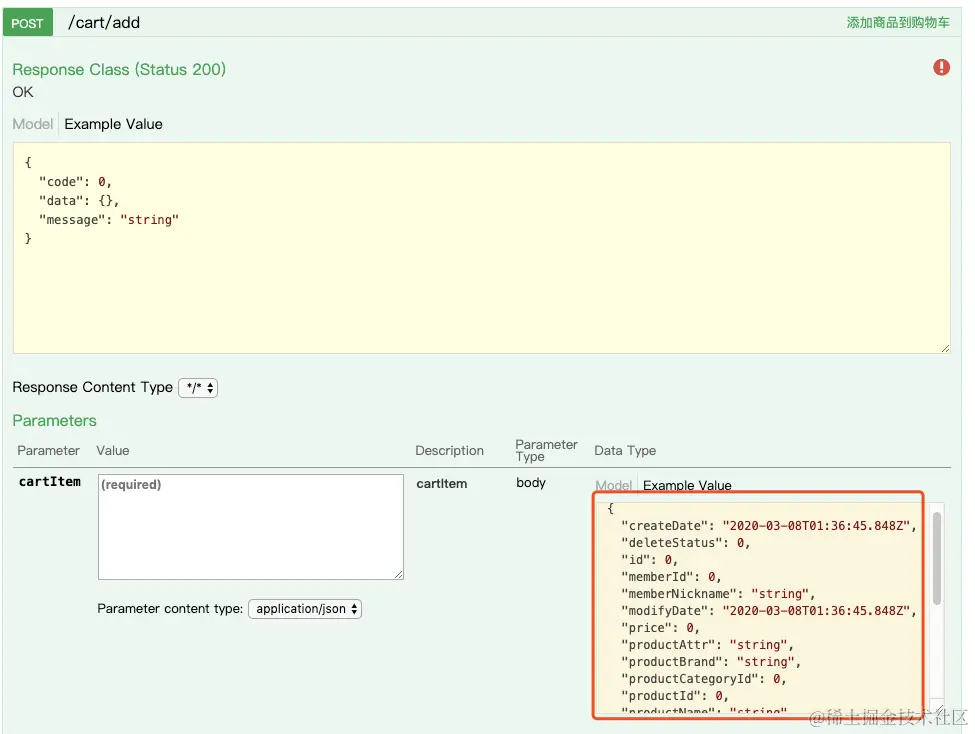This screenshot has width=975, height=734.
Task: Click the "memberNickname" line in example
Action: pyautogui.click(x=718, y=594)
